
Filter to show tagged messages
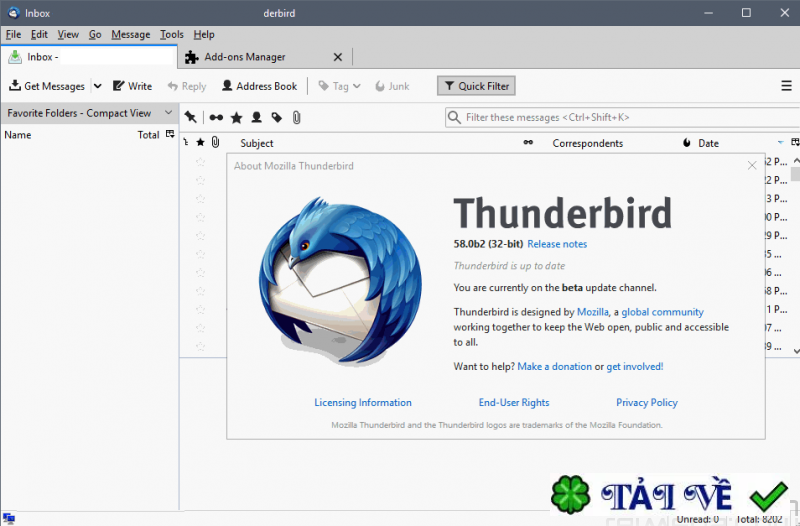pos(277,117)
